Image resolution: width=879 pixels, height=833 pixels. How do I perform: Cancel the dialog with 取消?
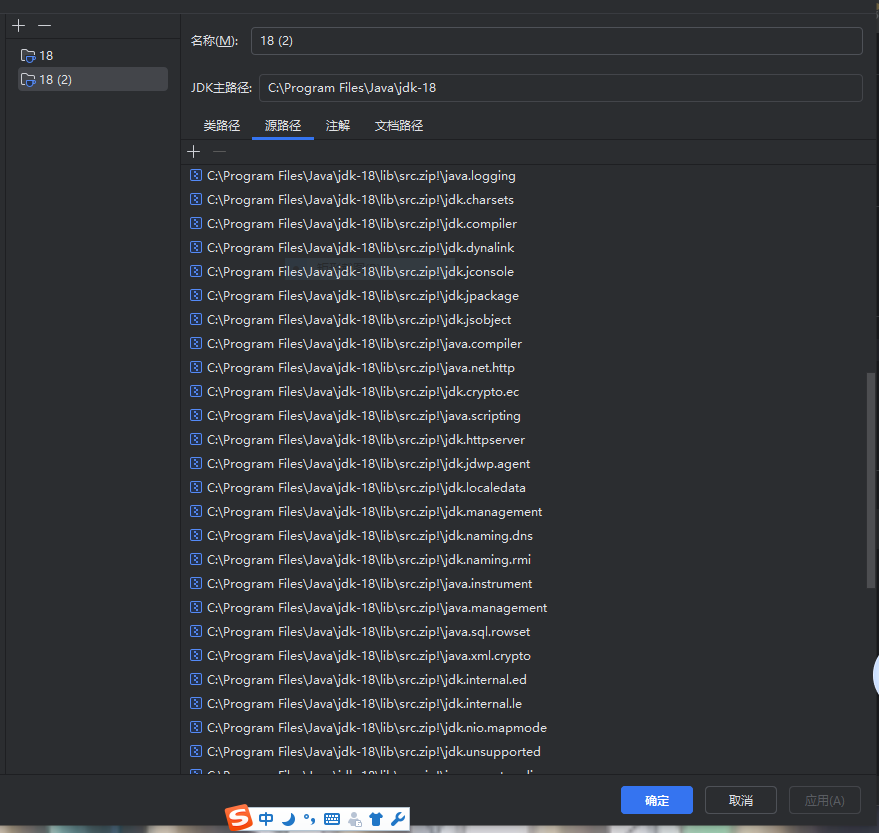741,800
